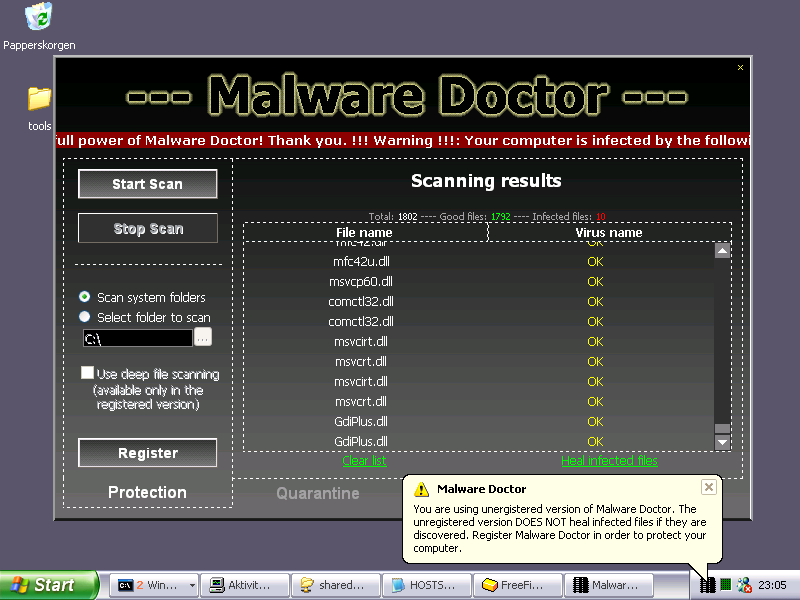
Task: Click the File name column header
Action: (364, 233)
